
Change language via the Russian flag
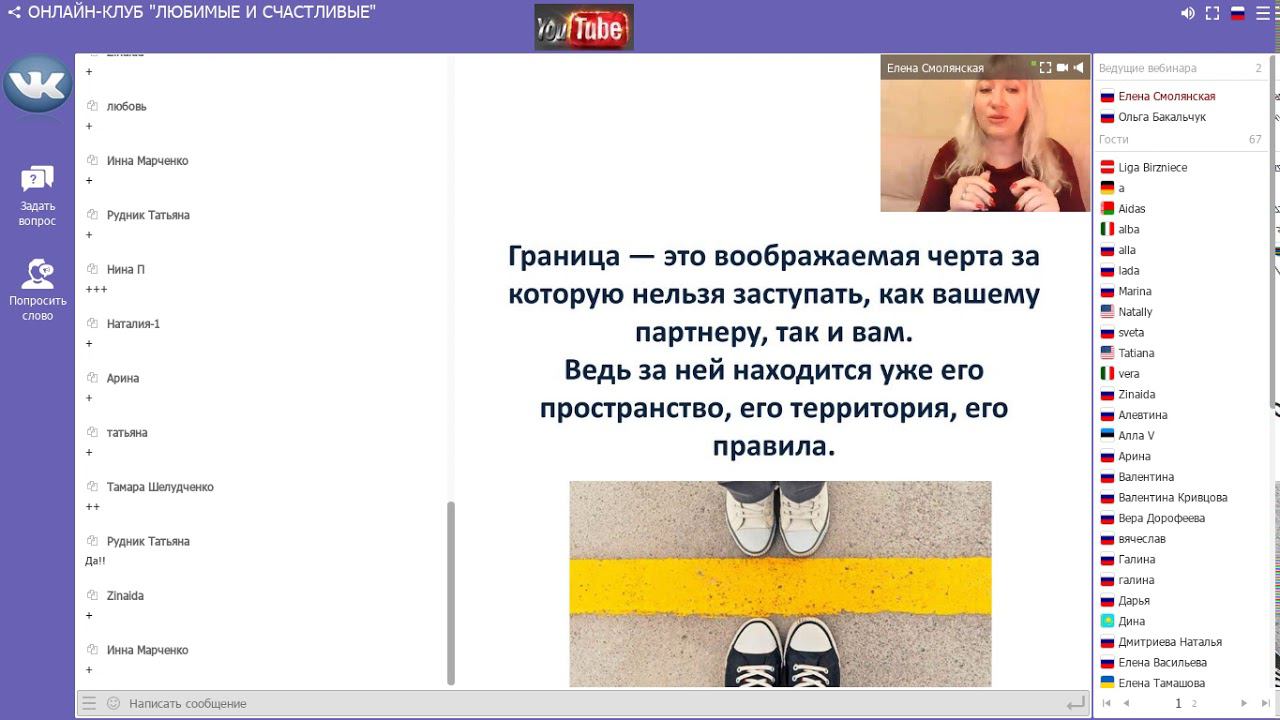point(1237,13)
